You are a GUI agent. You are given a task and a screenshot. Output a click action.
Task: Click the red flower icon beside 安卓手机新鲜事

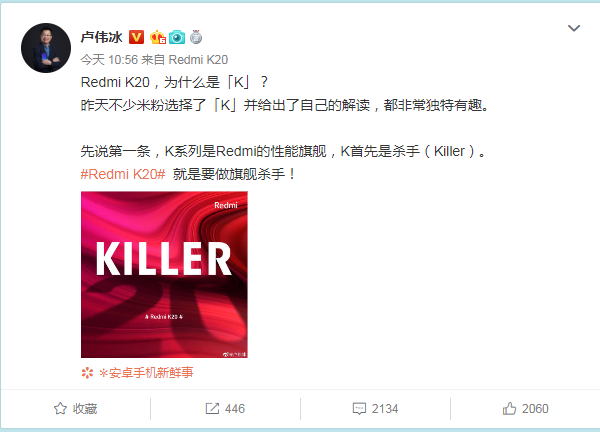coord(87,373)
